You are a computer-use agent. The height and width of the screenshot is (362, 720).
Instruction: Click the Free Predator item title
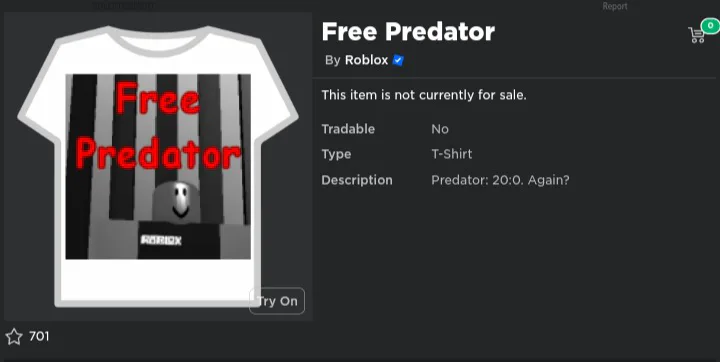[408, 32]
